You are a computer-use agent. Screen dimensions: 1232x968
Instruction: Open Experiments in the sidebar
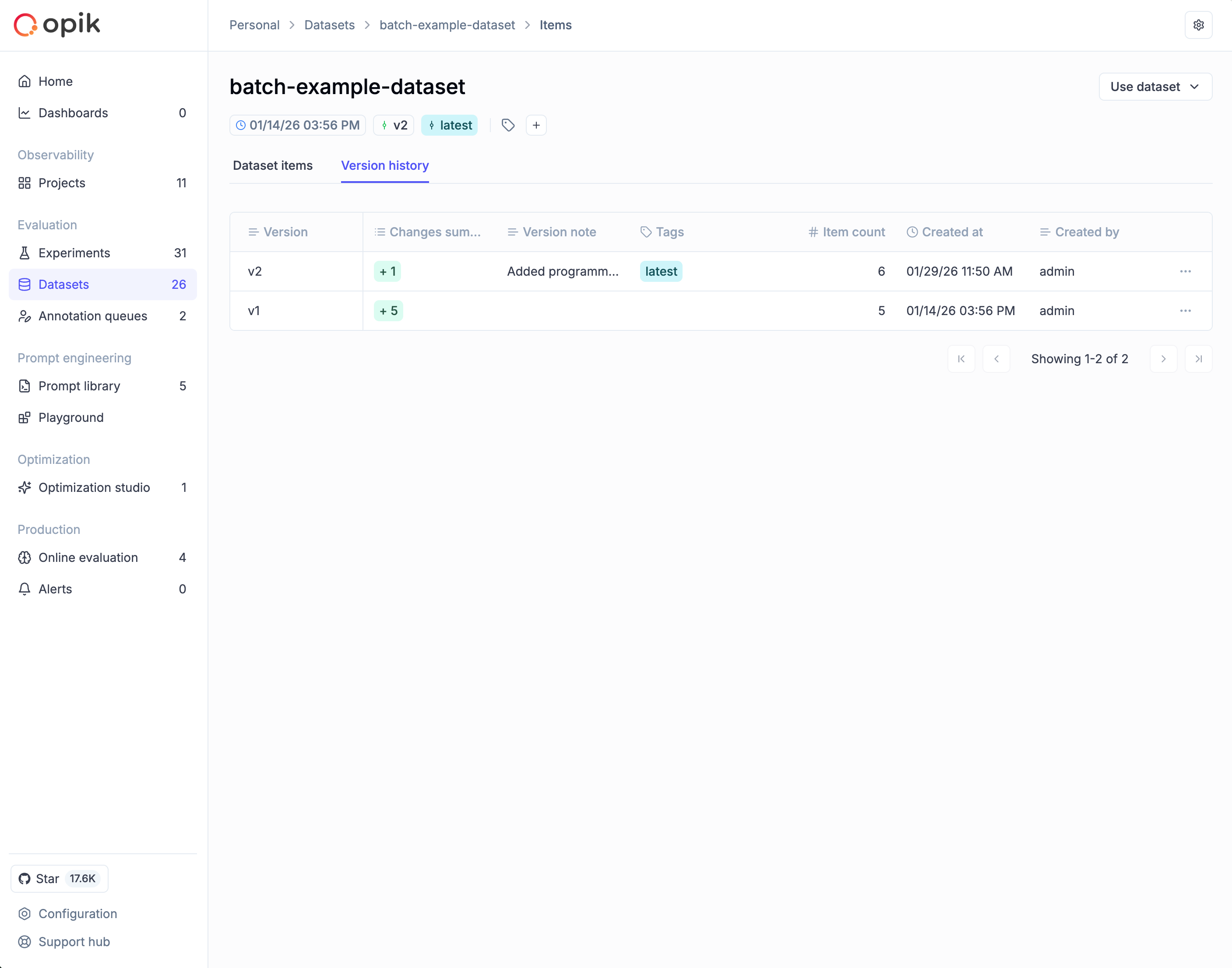74,253
